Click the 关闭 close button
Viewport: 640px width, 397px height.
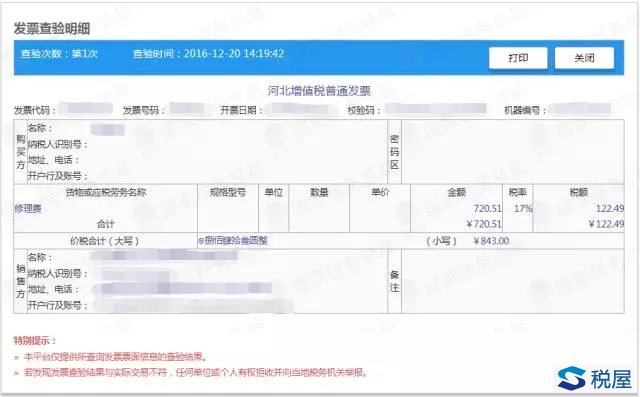(584, 58)
